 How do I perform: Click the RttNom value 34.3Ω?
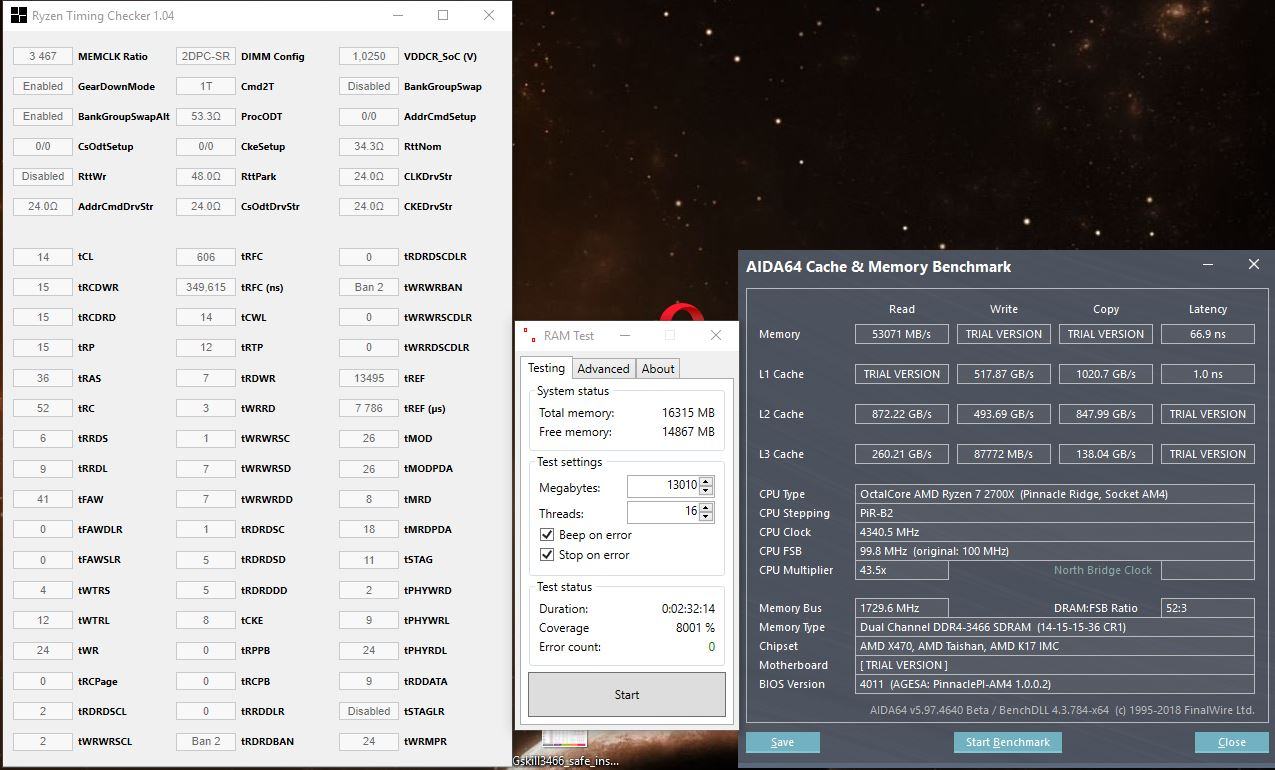369,146
